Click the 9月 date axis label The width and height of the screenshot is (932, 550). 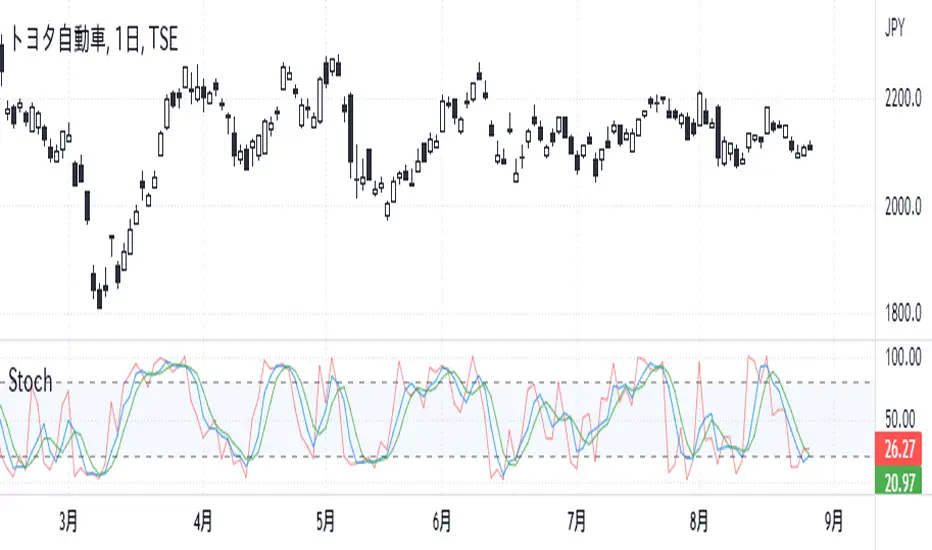(834, 522)
